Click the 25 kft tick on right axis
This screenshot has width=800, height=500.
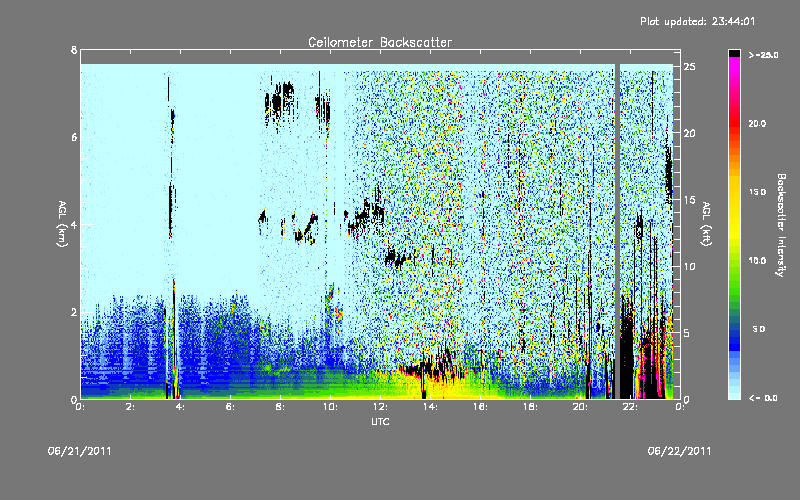[690, 67]
